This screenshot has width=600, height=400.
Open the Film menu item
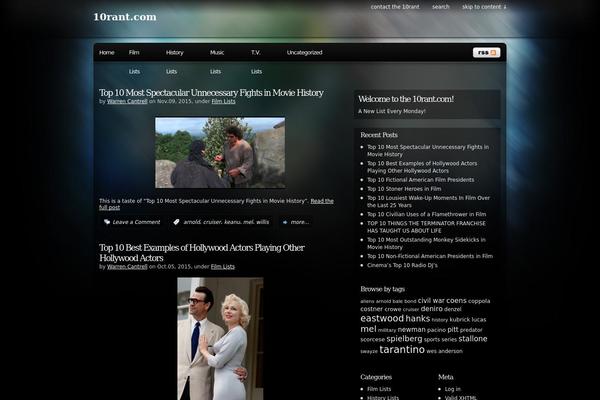[134, 52]
